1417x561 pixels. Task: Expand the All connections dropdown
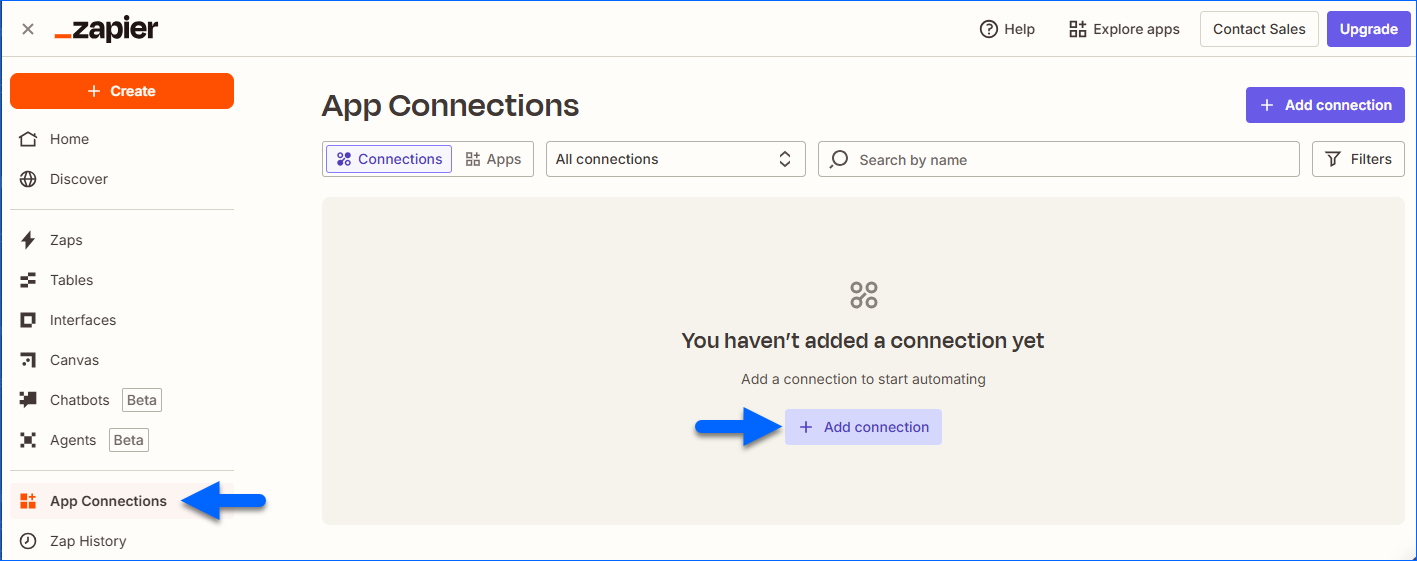pyautogui.click(x=675, y=159)
